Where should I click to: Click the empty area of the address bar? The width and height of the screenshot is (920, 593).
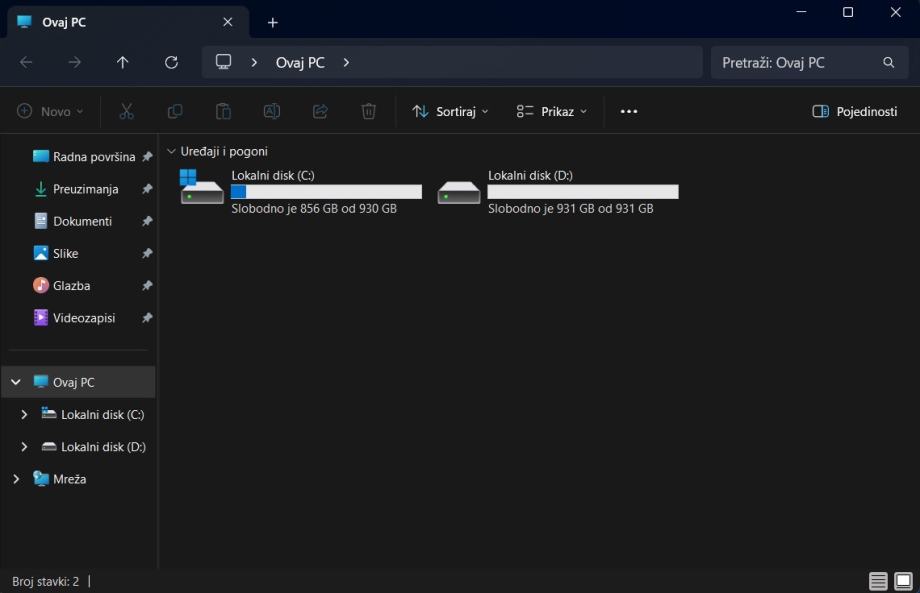[x=528, y=62]
